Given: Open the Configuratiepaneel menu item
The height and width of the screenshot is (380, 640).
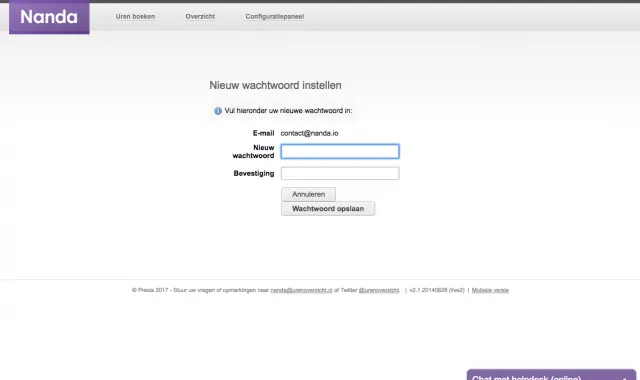Looking at the screenshot, I should [275, 16].
